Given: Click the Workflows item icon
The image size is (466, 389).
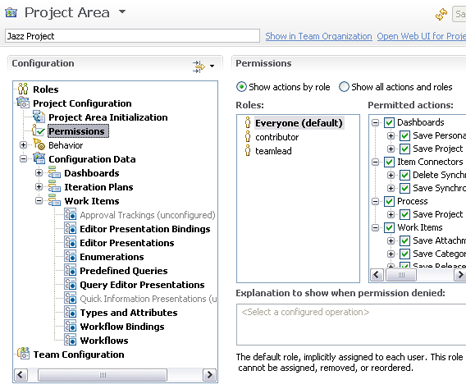Looking at the screenshot, I should (70, 340).
